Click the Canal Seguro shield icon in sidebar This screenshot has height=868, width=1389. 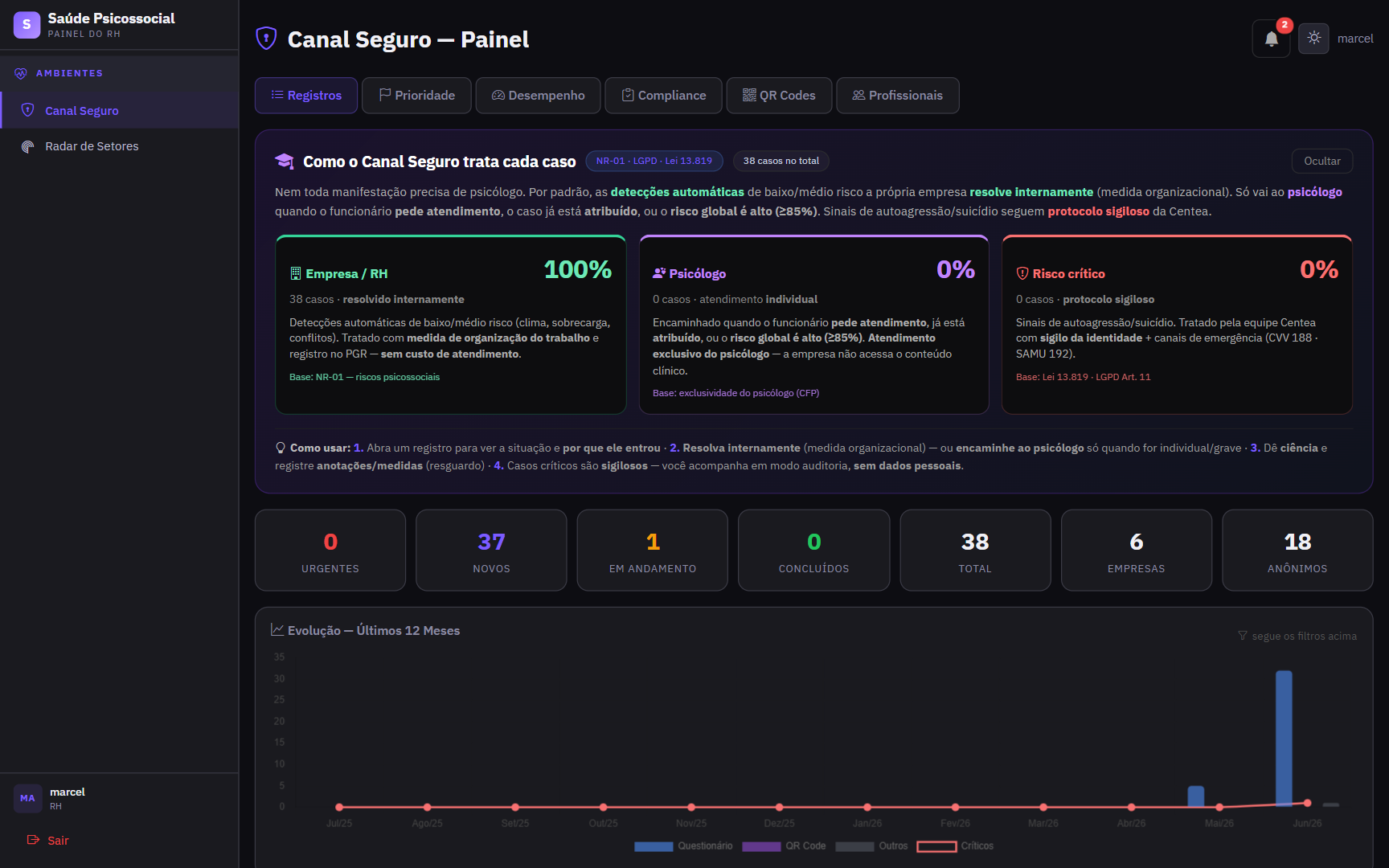[x=28, y=110]
